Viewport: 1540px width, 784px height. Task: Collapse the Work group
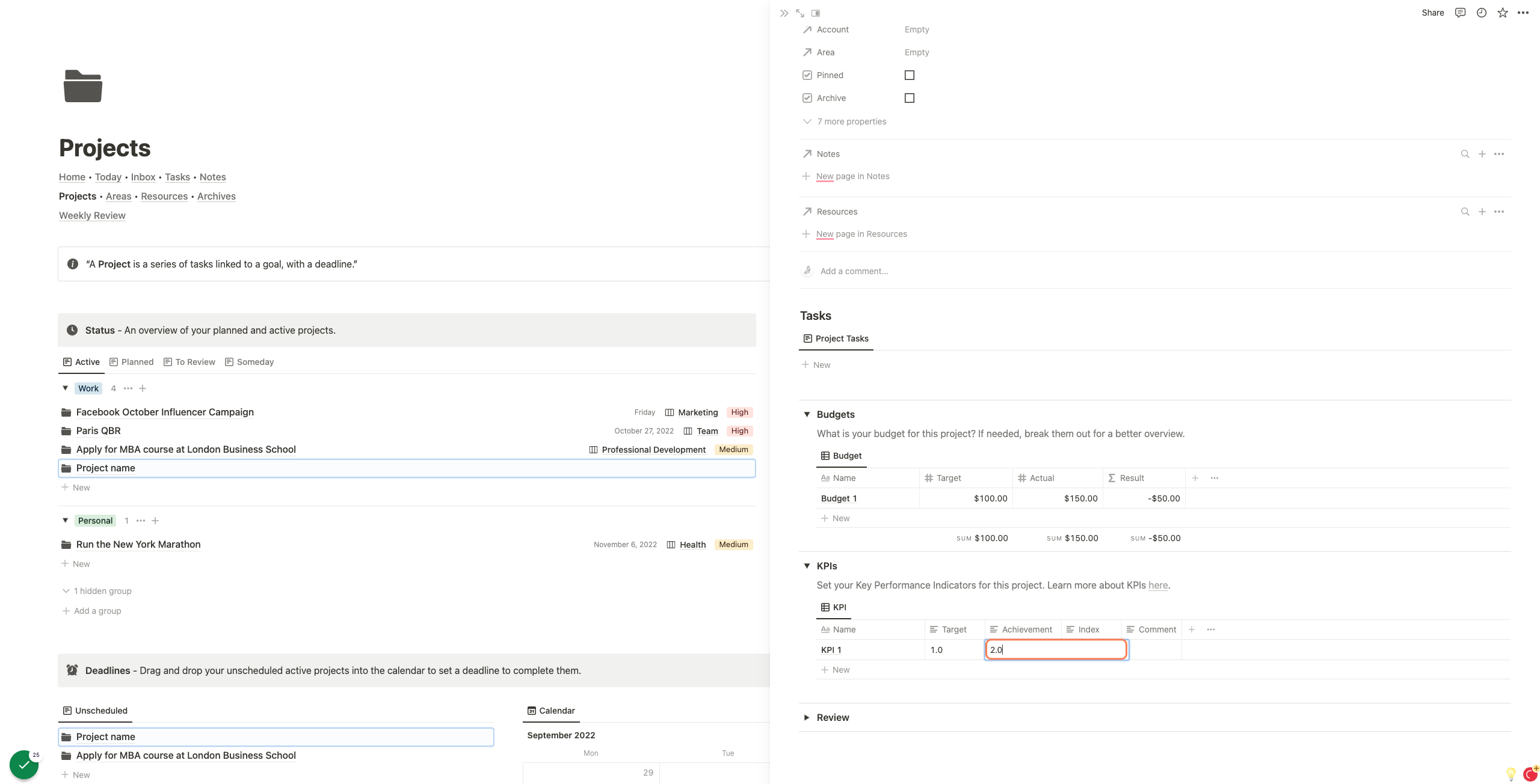66,388
